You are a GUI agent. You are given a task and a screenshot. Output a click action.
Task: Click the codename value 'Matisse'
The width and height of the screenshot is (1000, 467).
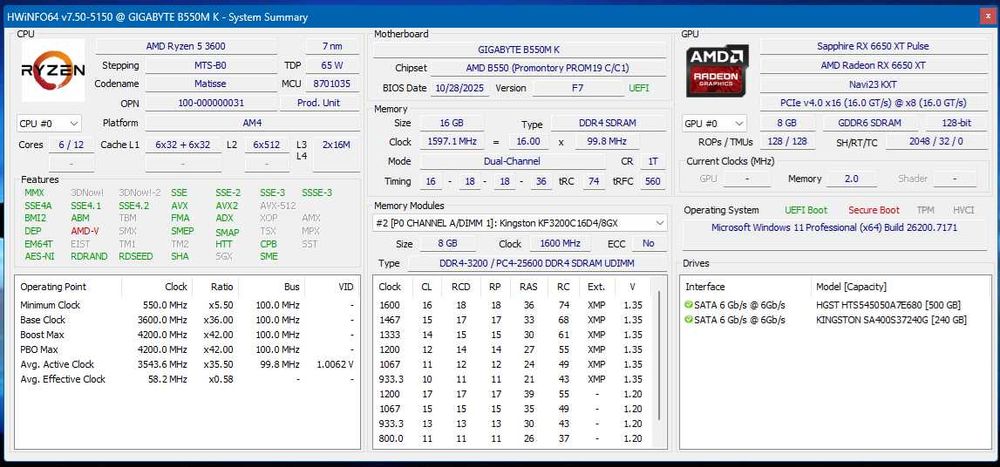[210, 84]
